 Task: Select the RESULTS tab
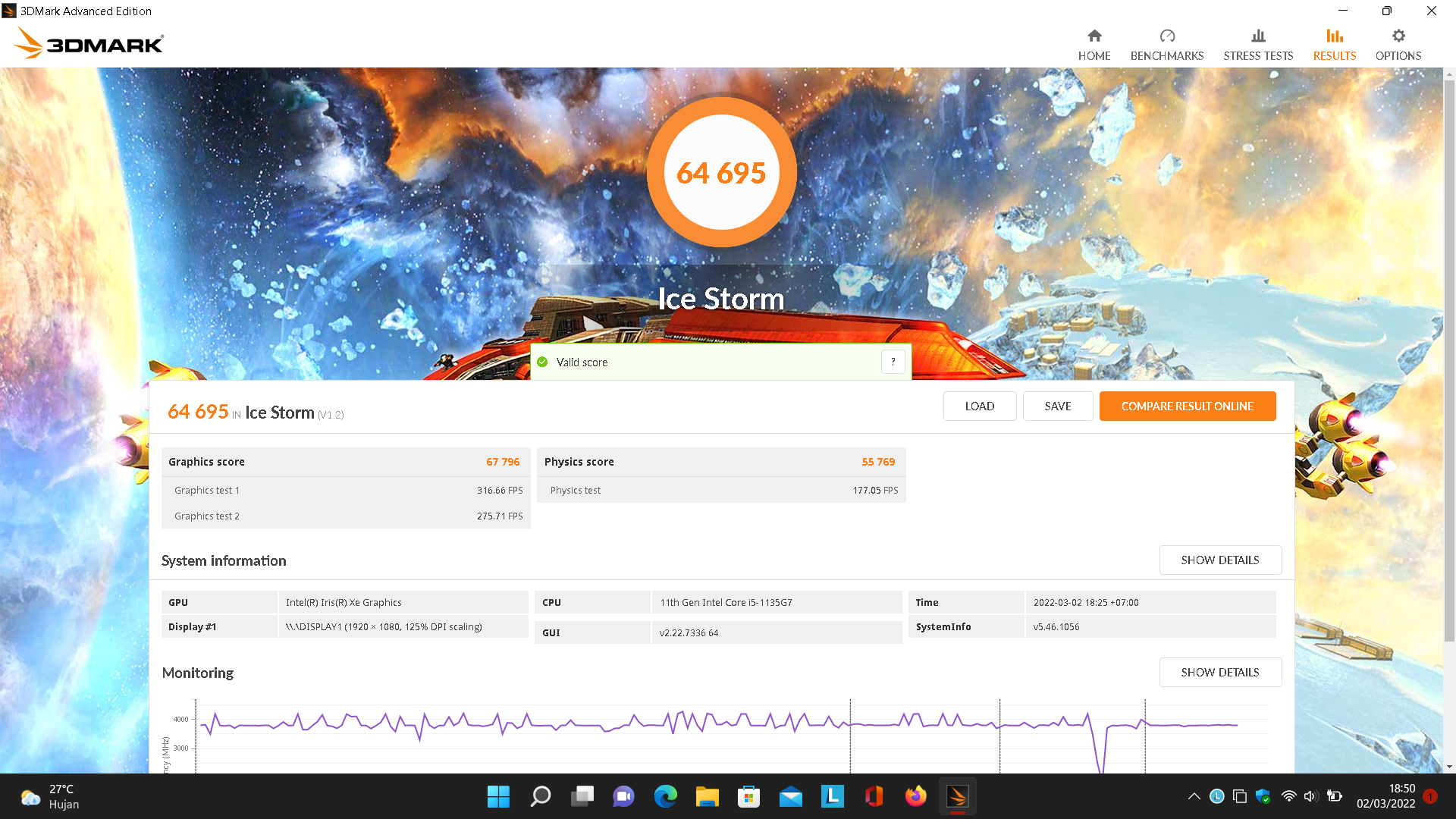(1335, 45)
